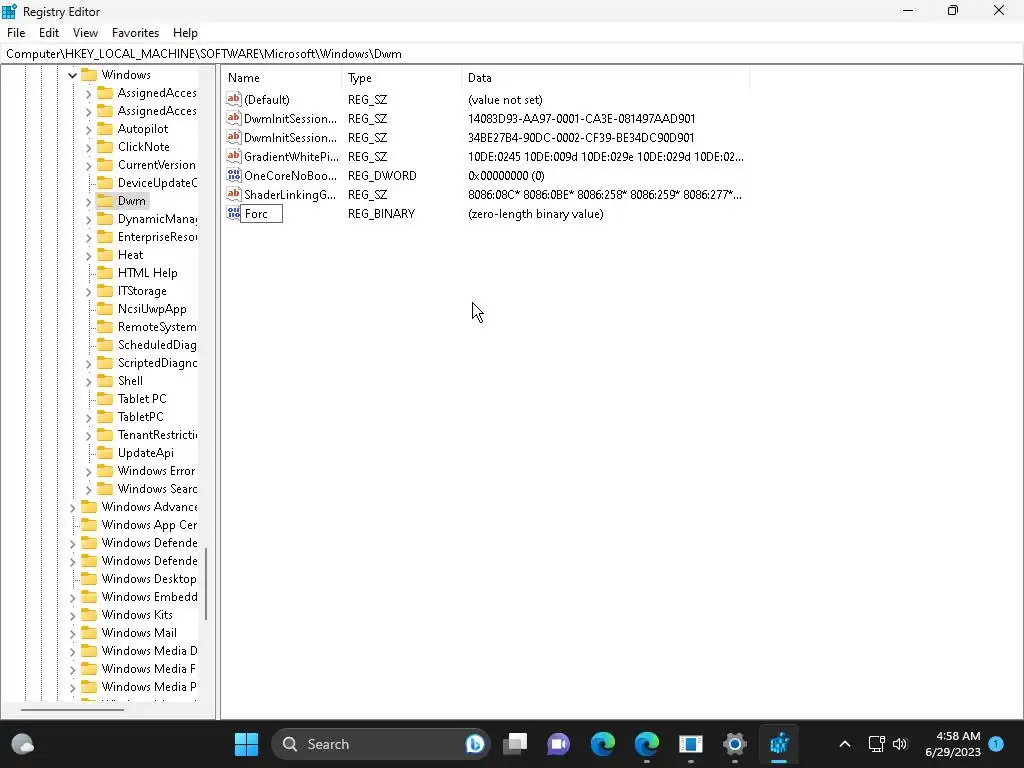Click the REG_BINARY type cell
This screenshot has height=768, width=1024.
(381, 214)
